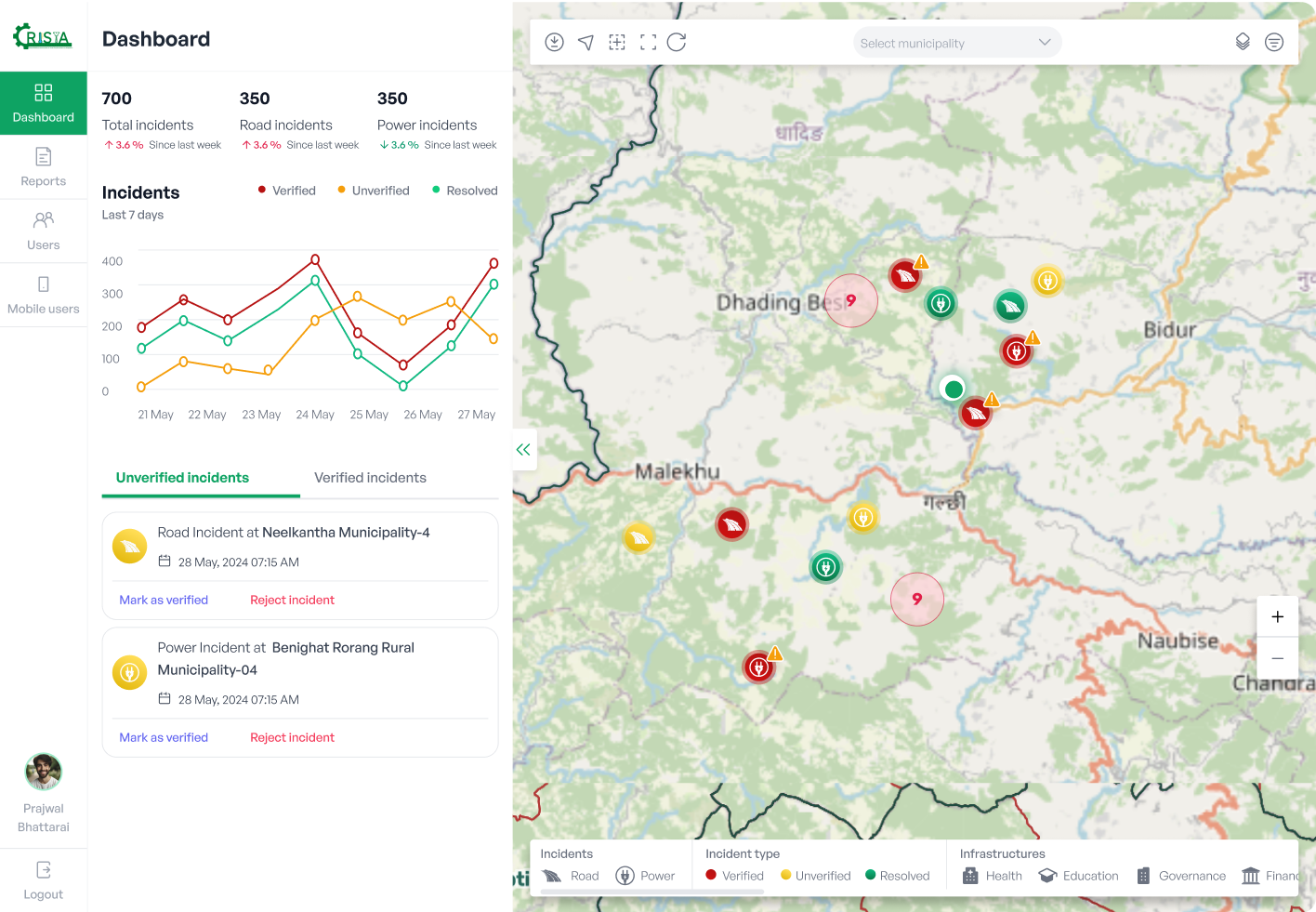
Task: Click the refresh map icon
Action: [x=677, y=43]
